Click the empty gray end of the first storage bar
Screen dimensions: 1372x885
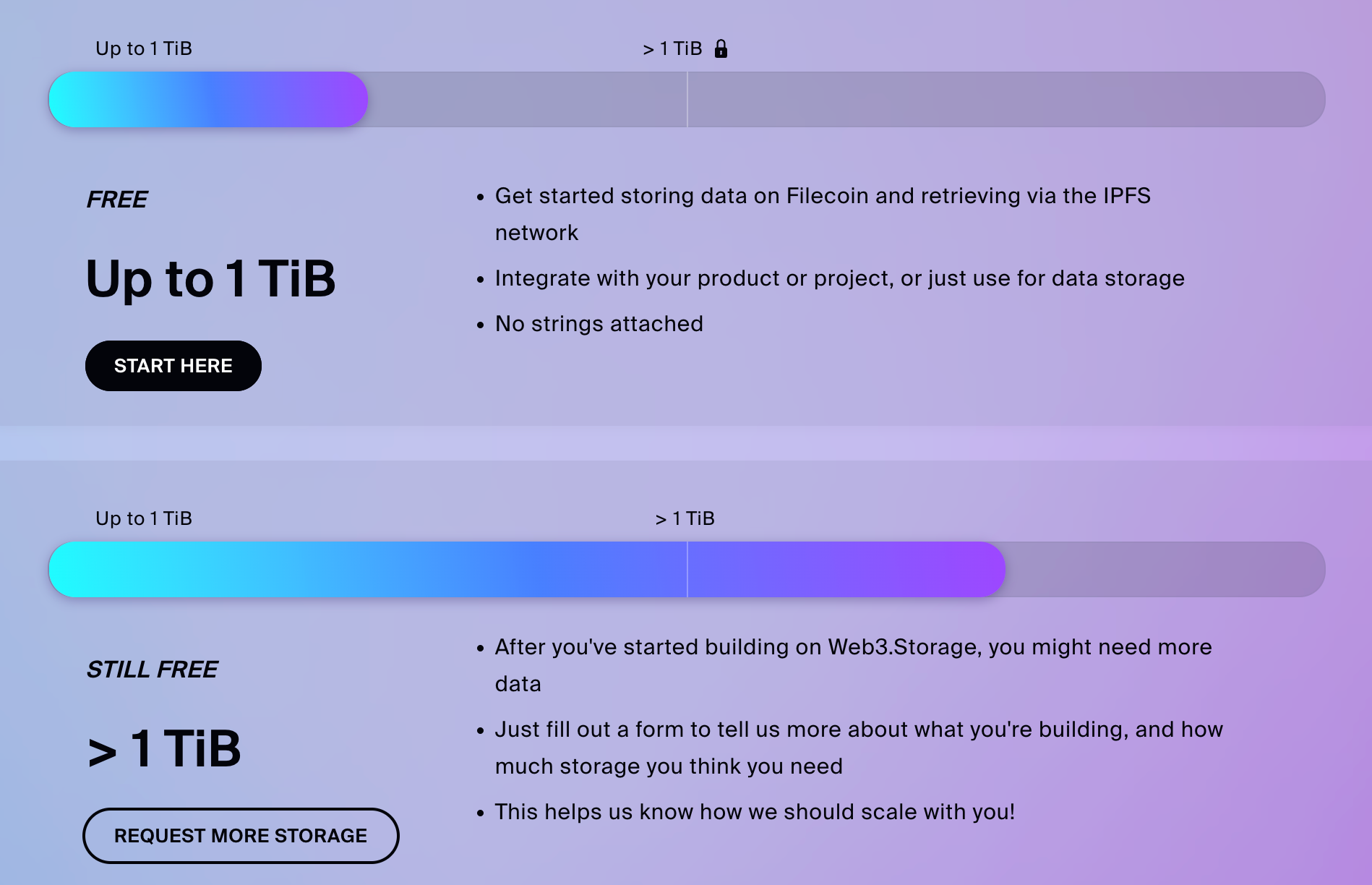pyautogui.click(x=1005, y=100)
